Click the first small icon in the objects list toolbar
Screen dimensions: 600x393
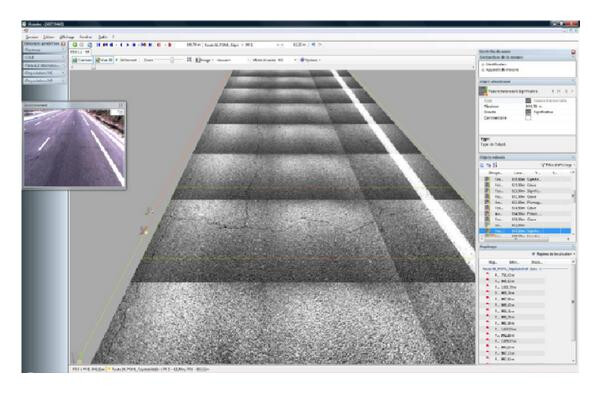pos(482,165)
